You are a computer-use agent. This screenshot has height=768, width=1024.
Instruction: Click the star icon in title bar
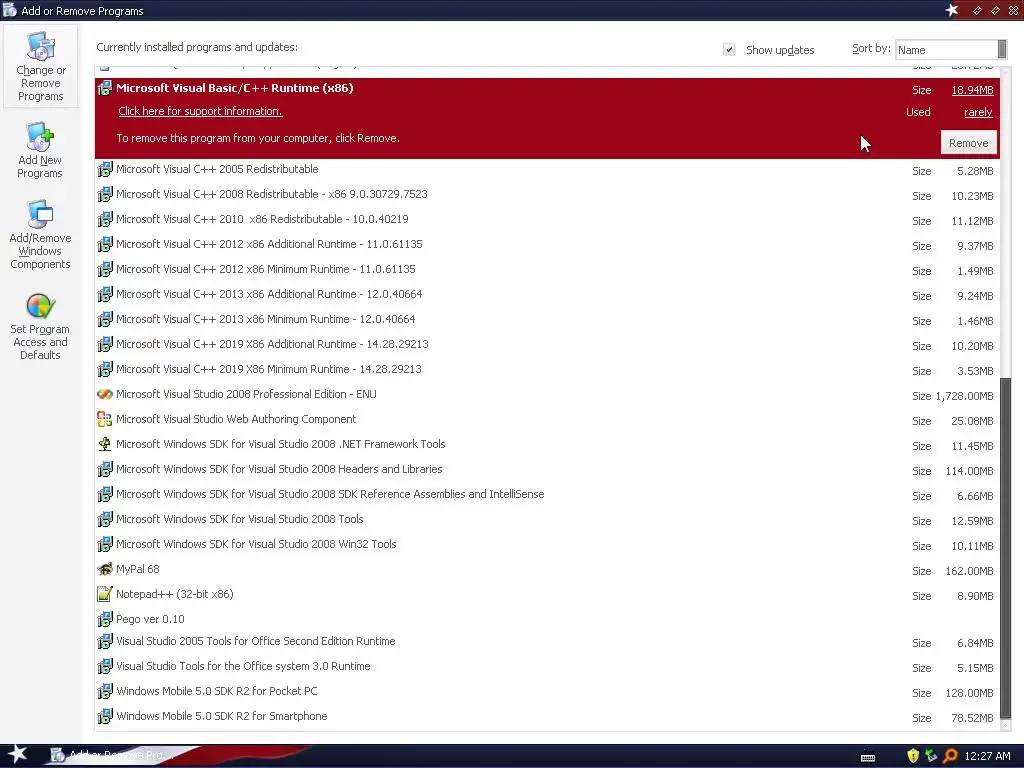click(952, 10)
